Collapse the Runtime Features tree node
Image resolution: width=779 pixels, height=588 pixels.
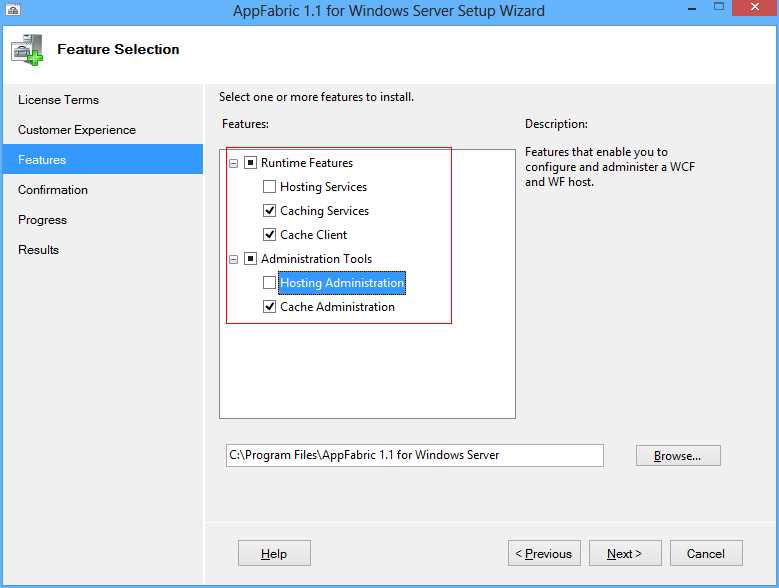pyautogui.click(x=234, y=163)
